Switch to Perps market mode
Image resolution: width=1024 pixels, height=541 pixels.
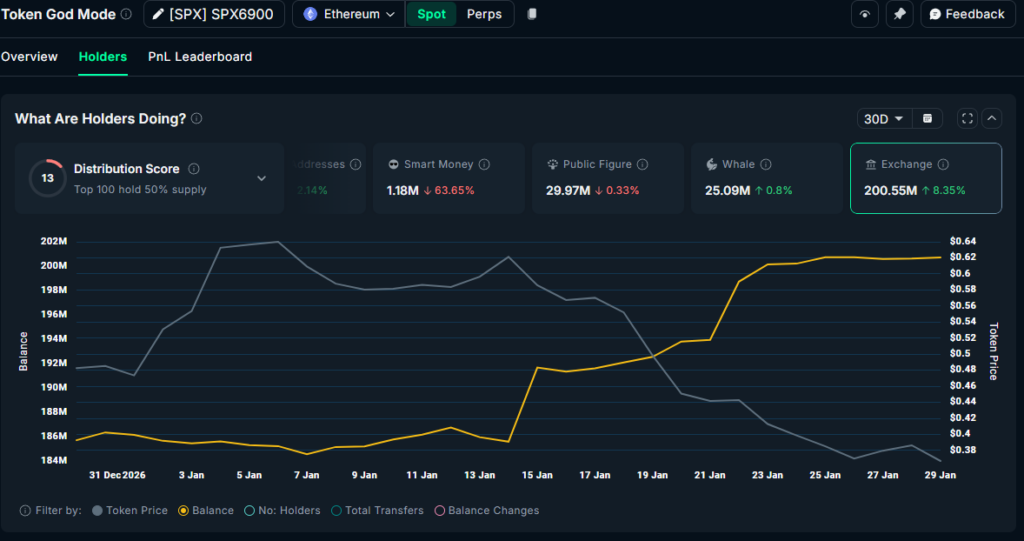tap(485, 15)
